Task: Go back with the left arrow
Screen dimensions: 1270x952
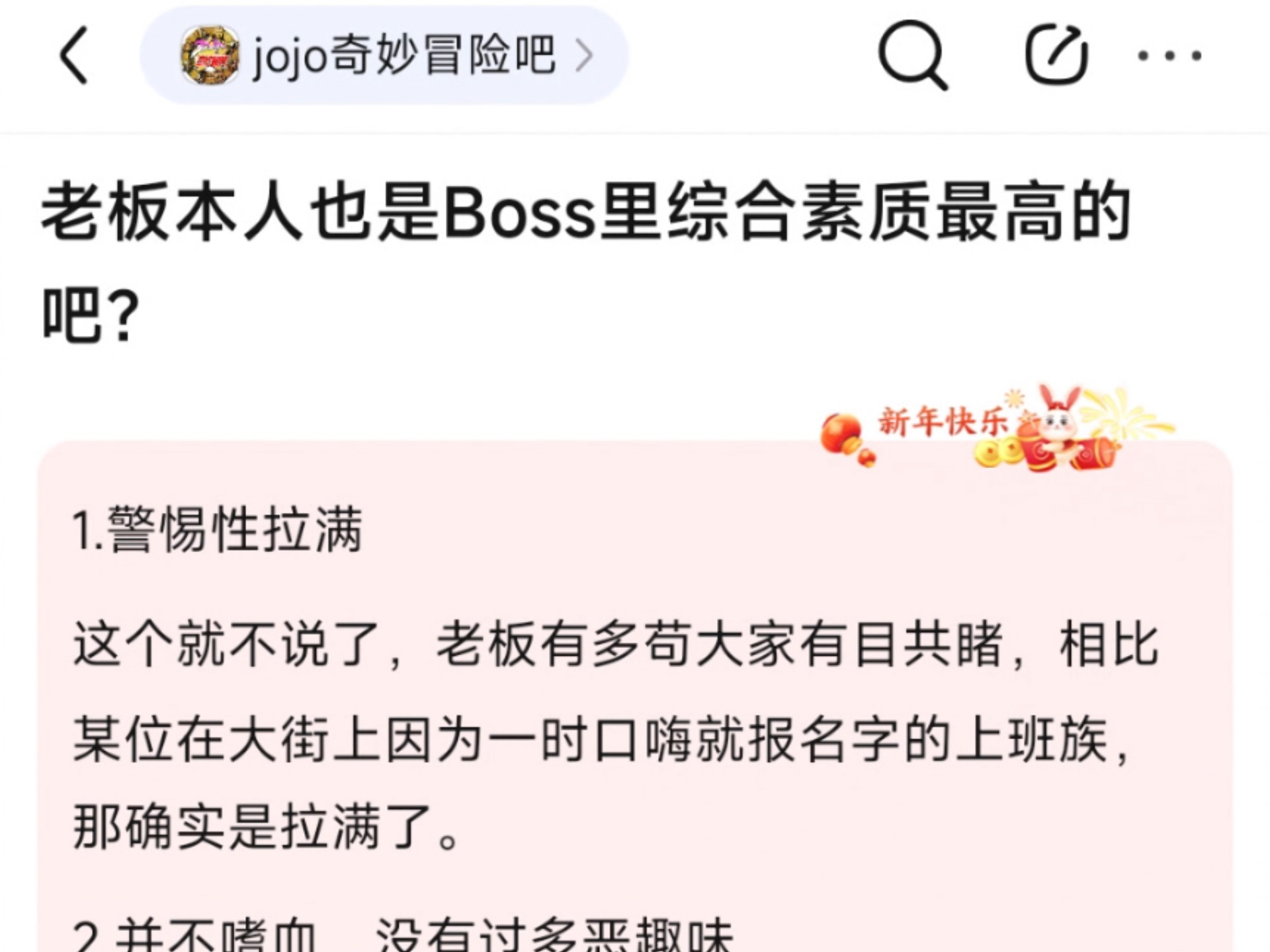Action: click(74, 56)
